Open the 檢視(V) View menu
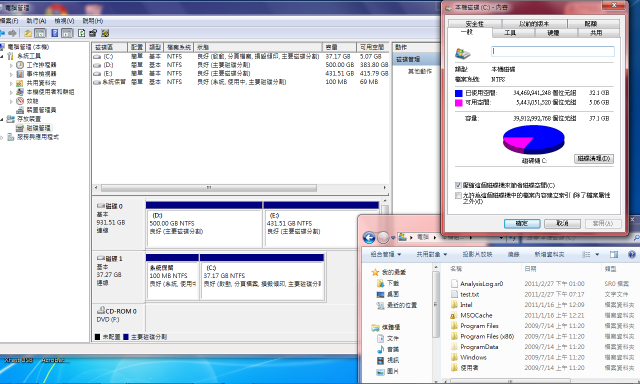 click(64, 20)
